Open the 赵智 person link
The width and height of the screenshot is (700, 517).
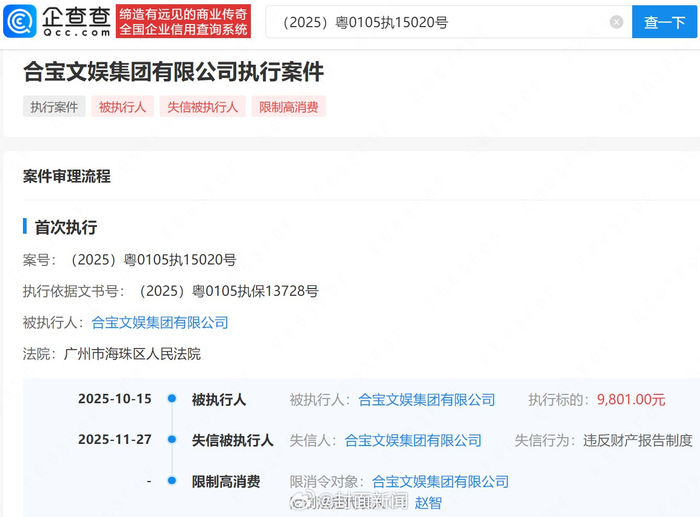[428, 503]
